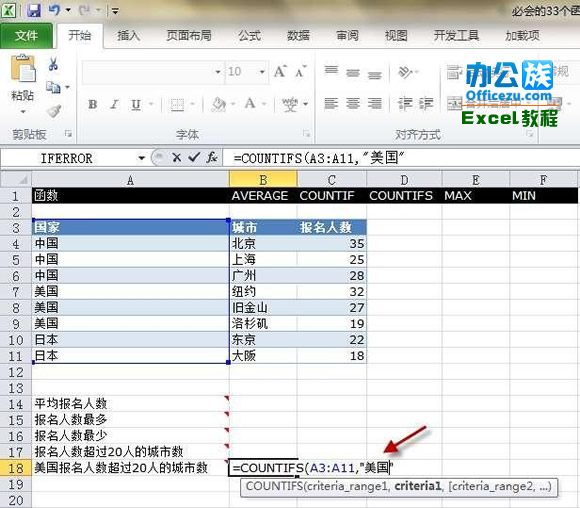
Task: Click Increase Font Size icon
Action: point(280,71)
